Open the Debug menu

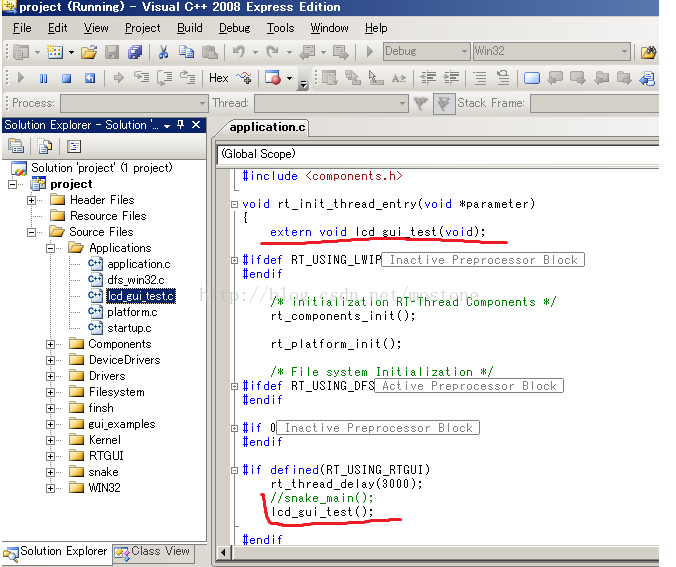(235, 28)
